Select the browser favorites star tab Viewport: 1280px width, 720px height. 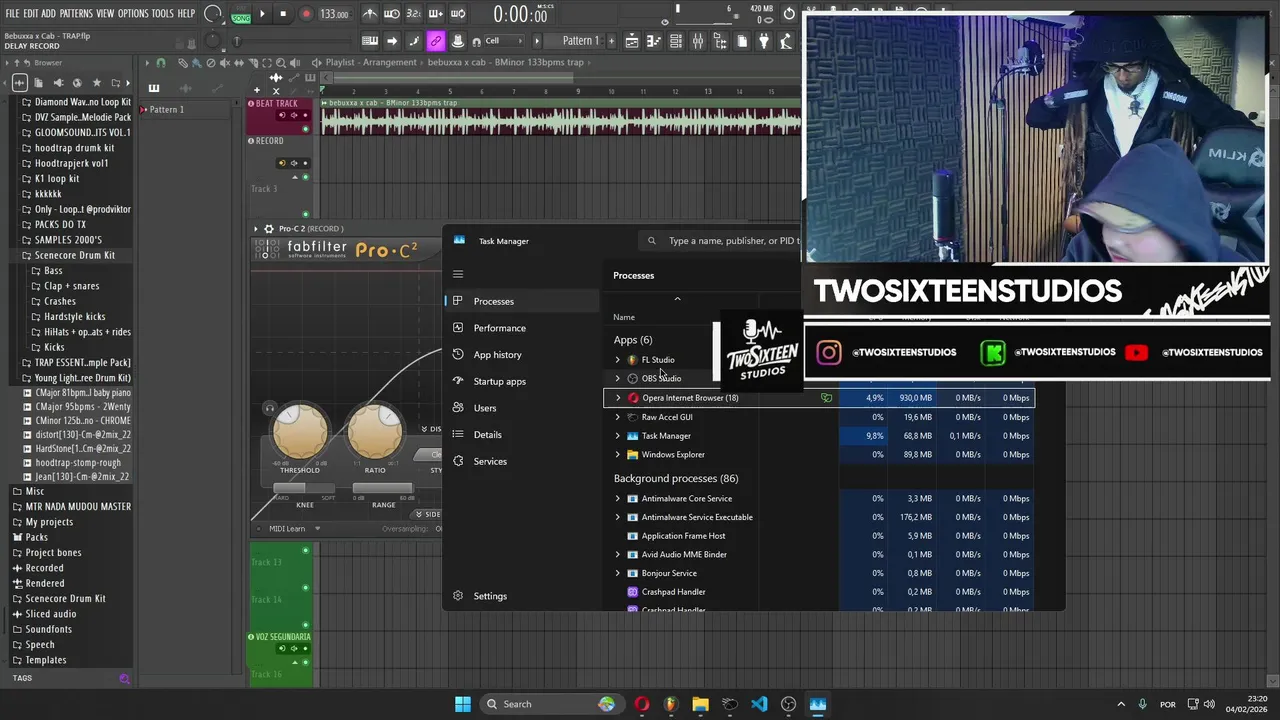tap(96, 83)
